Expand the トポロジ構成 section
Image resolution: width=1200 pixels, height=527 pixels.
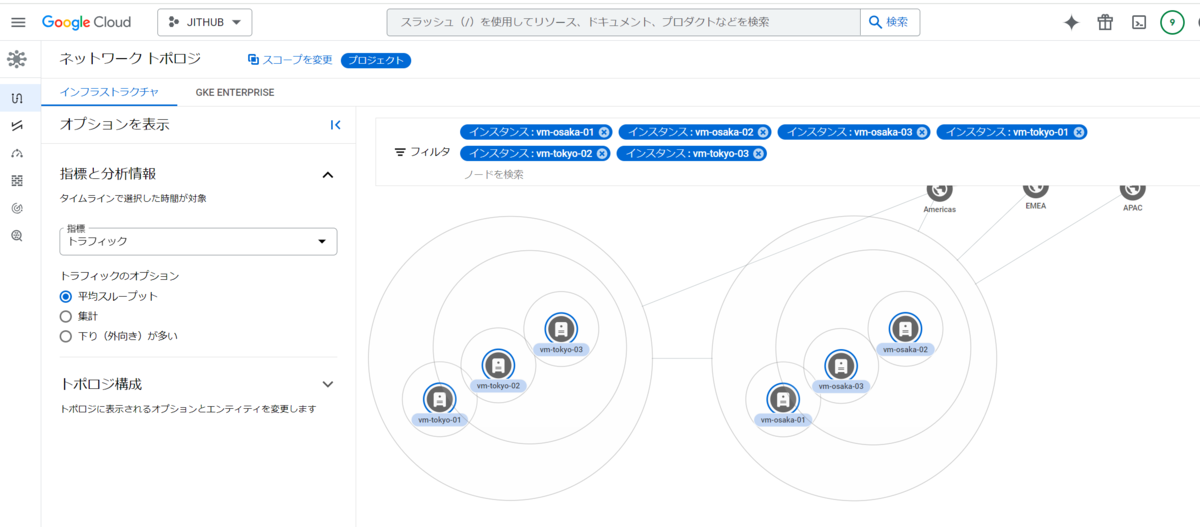point(327,384)
